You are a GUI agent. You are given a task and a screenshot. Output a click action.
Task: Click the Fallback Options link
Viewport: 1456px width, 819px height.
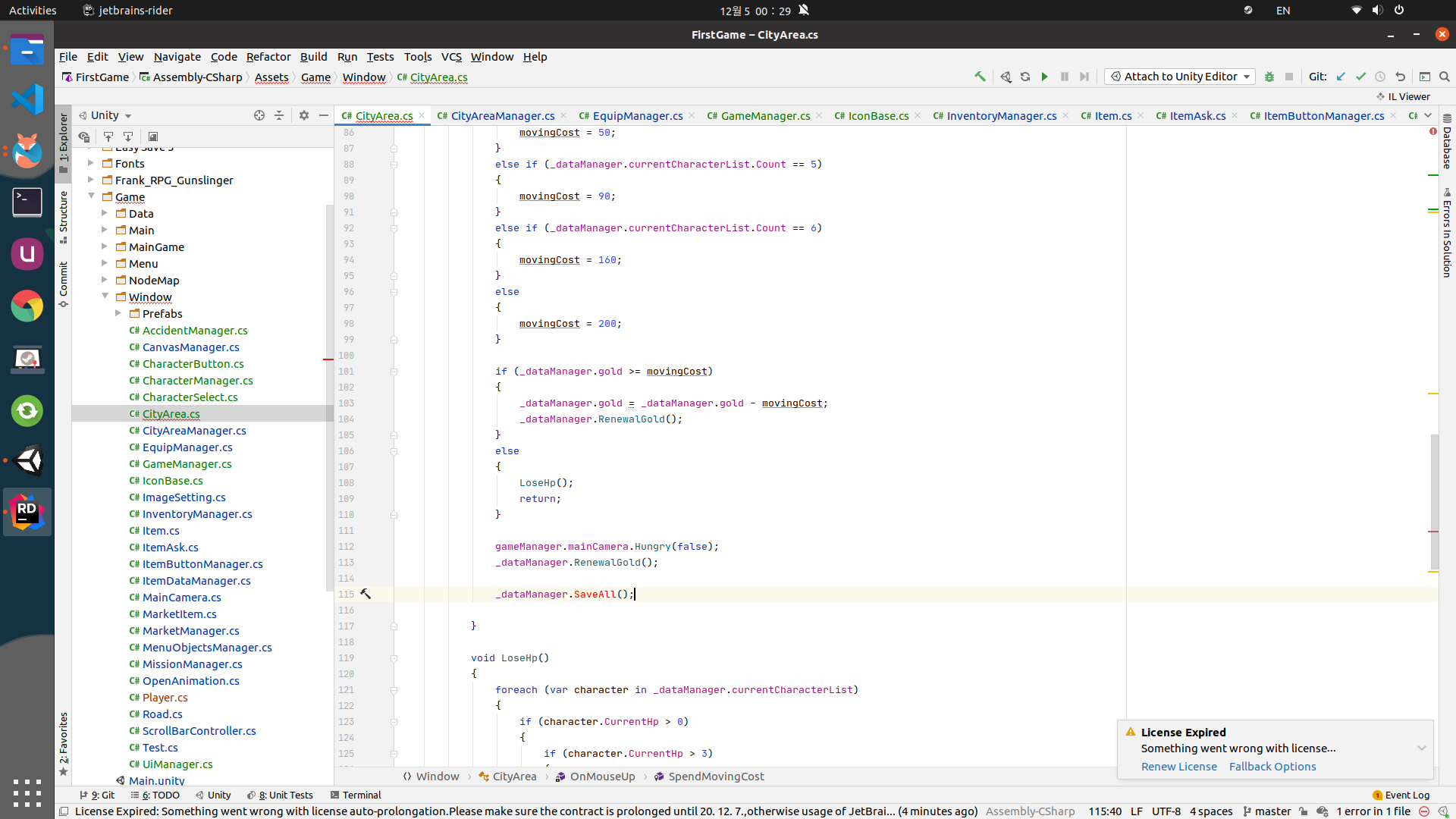tap(1272, 767)
